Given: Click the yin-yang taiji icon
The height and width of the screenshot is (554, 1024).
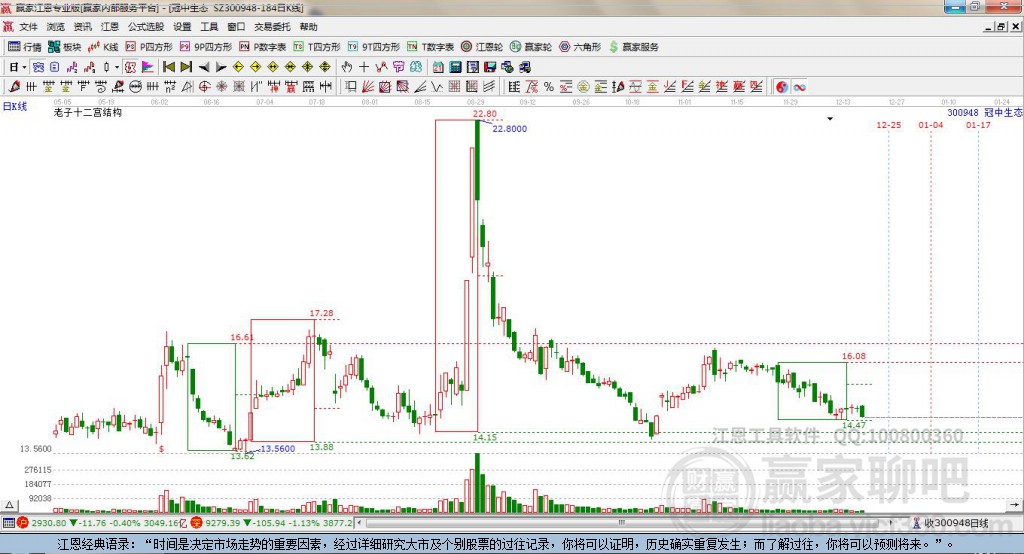Looking at the screenshot, I should (782, 87).
